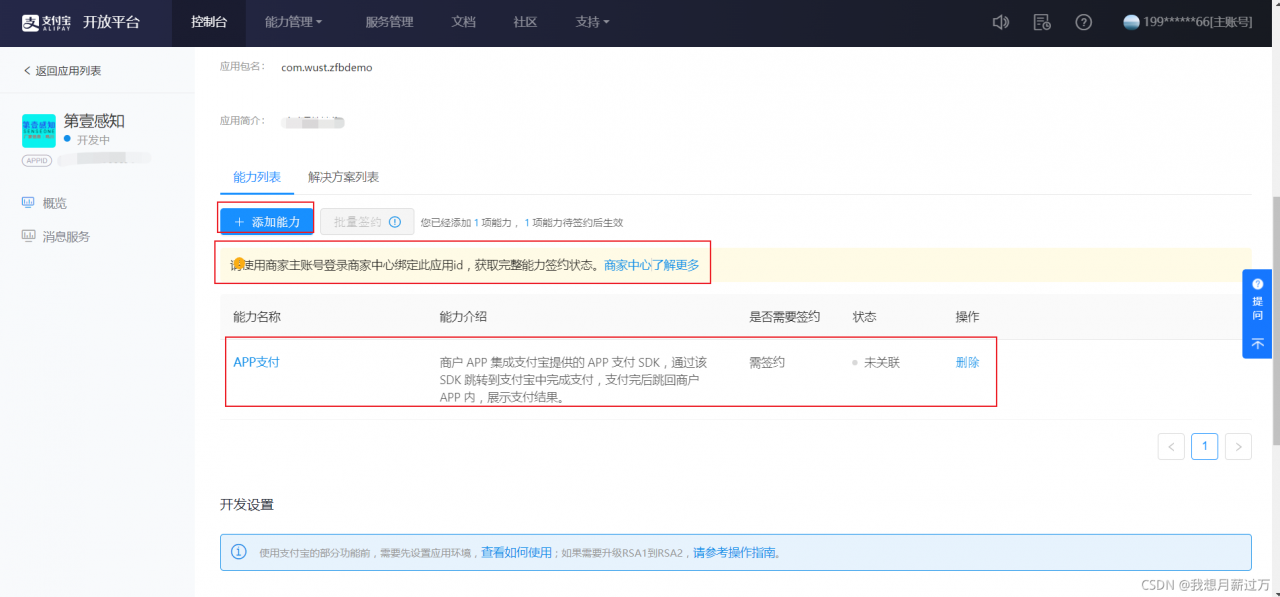Click the 添加能力 button
Viewport: 1280px width, 597px height.
coord(266,221)
